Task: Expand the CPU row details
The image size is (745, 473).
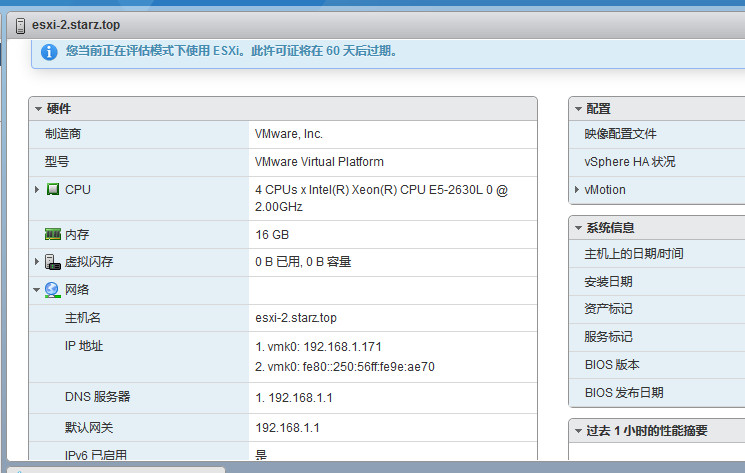Action: coord(37,189)
